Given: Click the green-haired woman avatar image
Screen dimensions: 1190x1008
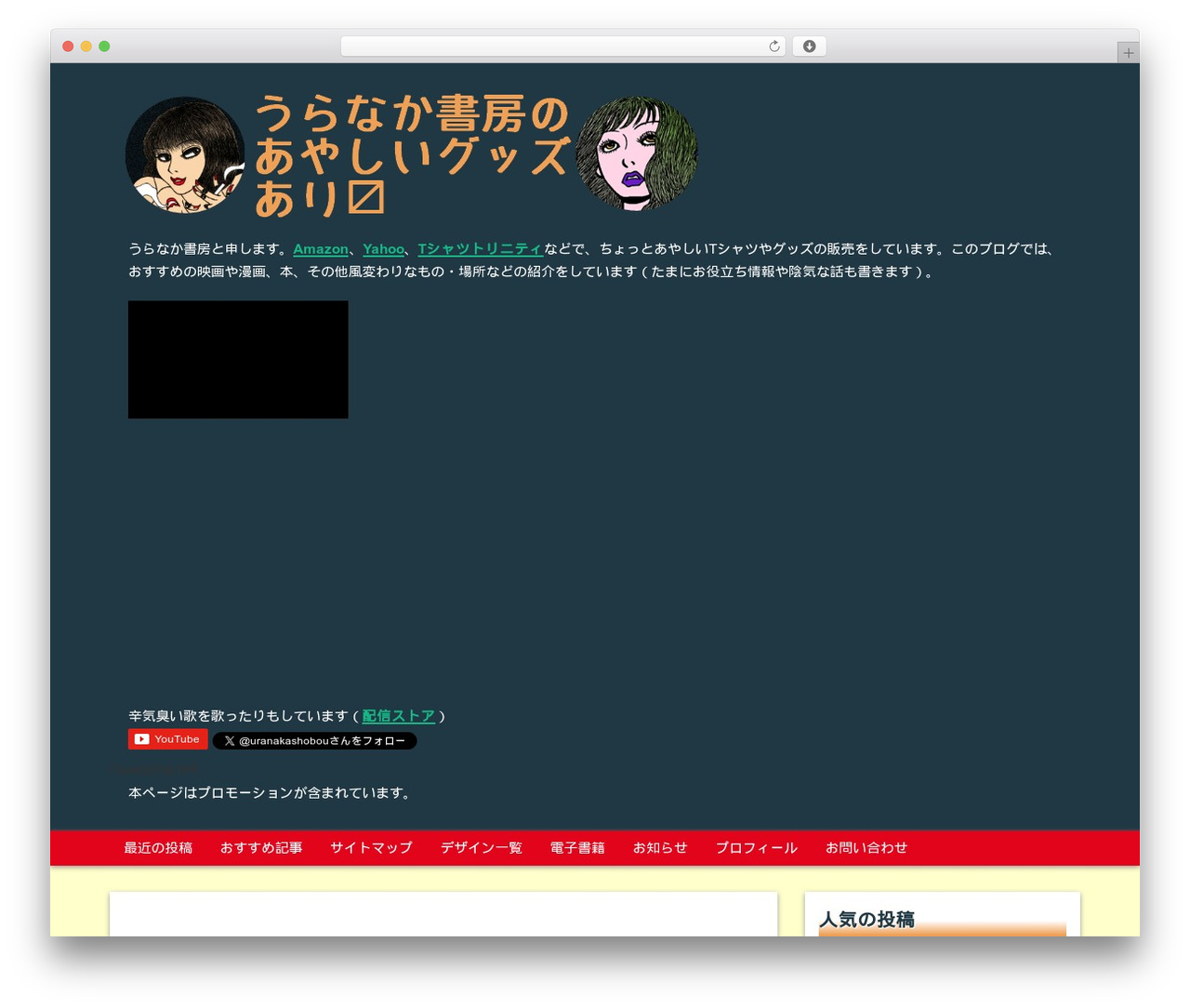Looking at the screenshot, I should point(637,153).
